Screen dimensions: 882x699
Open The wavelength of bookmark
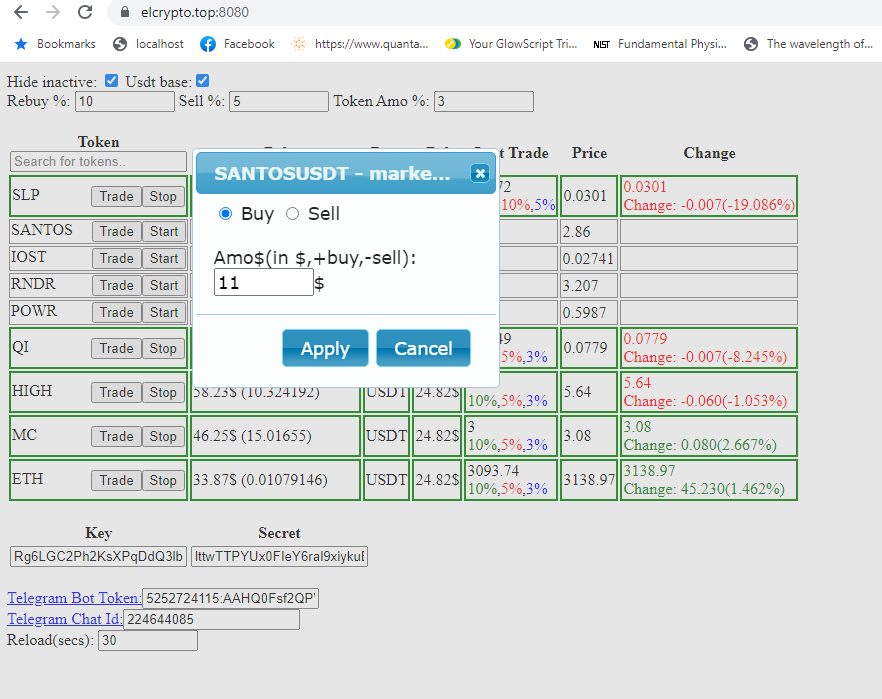(x=808, y=44)
